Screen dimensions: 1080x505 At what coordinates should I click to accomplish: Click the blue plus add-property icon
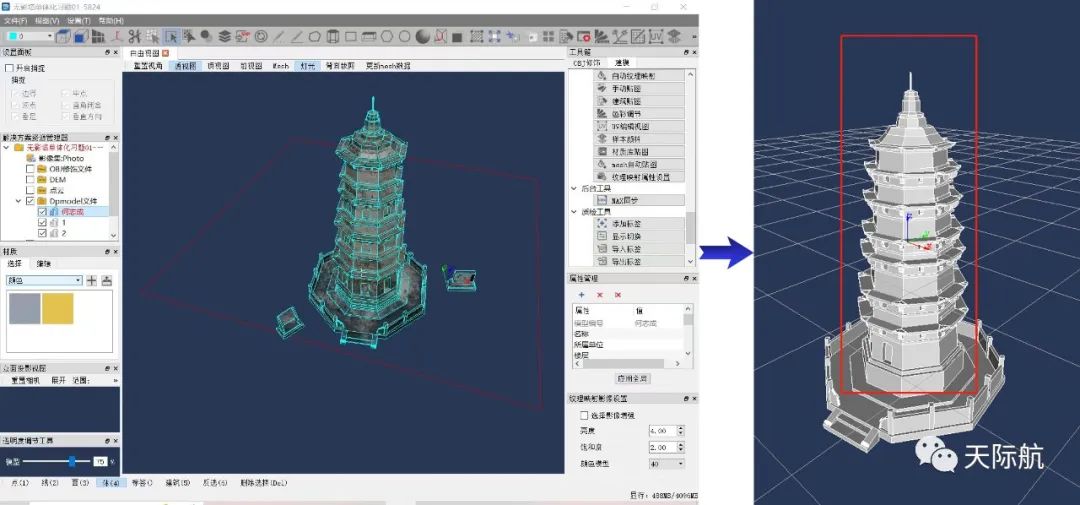581,295
